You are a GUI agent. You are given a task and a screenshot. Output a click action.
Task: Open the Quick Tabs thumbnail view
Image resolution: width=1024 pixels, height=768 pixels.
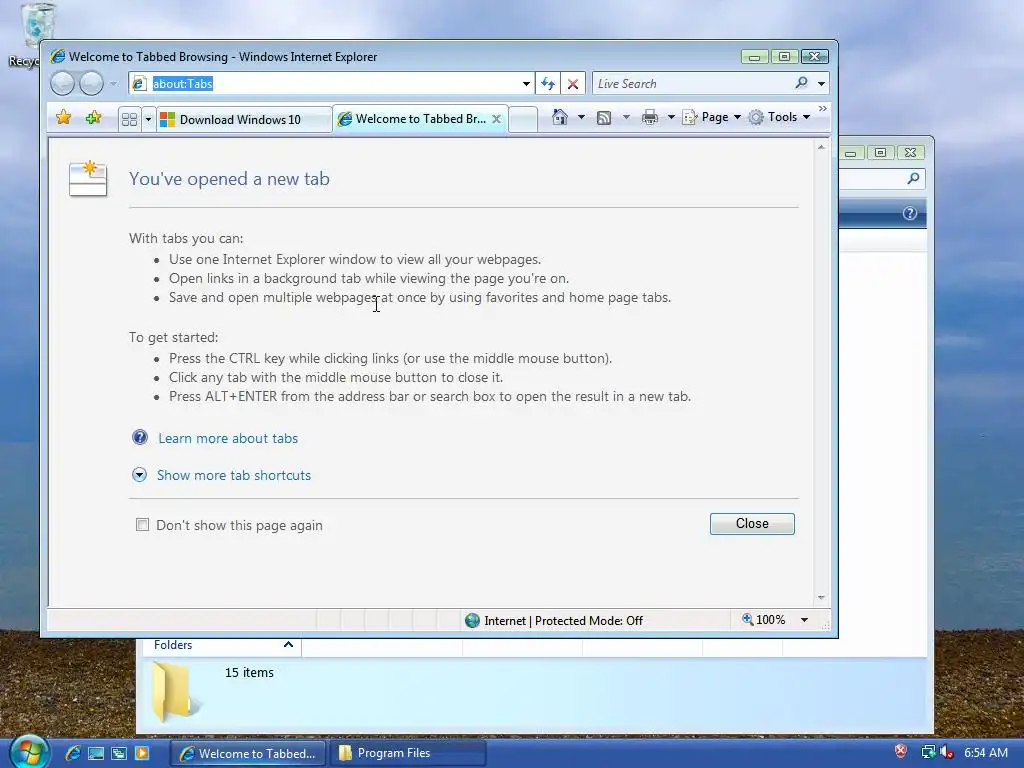tap(129, 120)
